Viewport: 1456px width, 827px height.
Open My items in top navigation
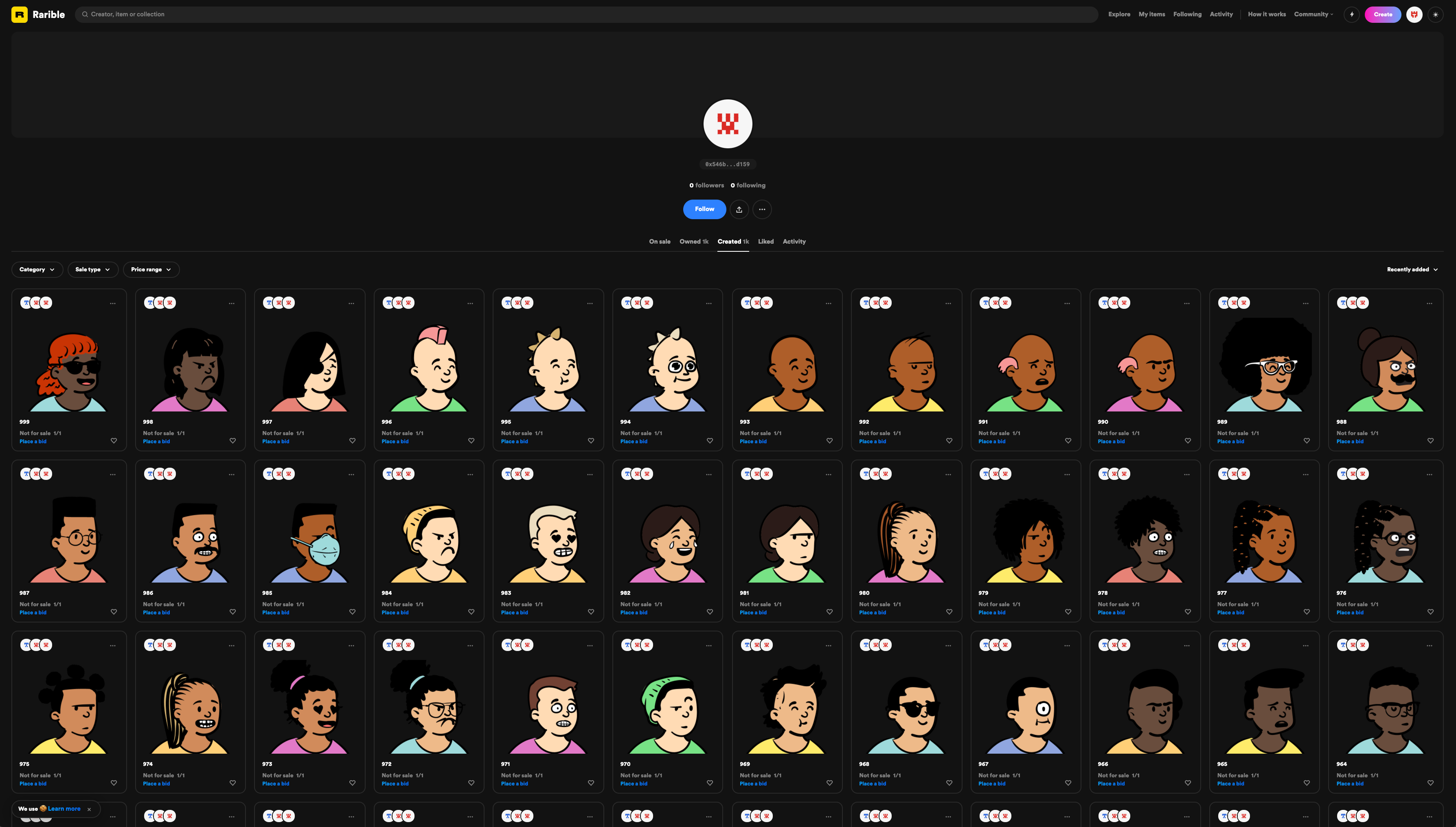click(1152, 14)
